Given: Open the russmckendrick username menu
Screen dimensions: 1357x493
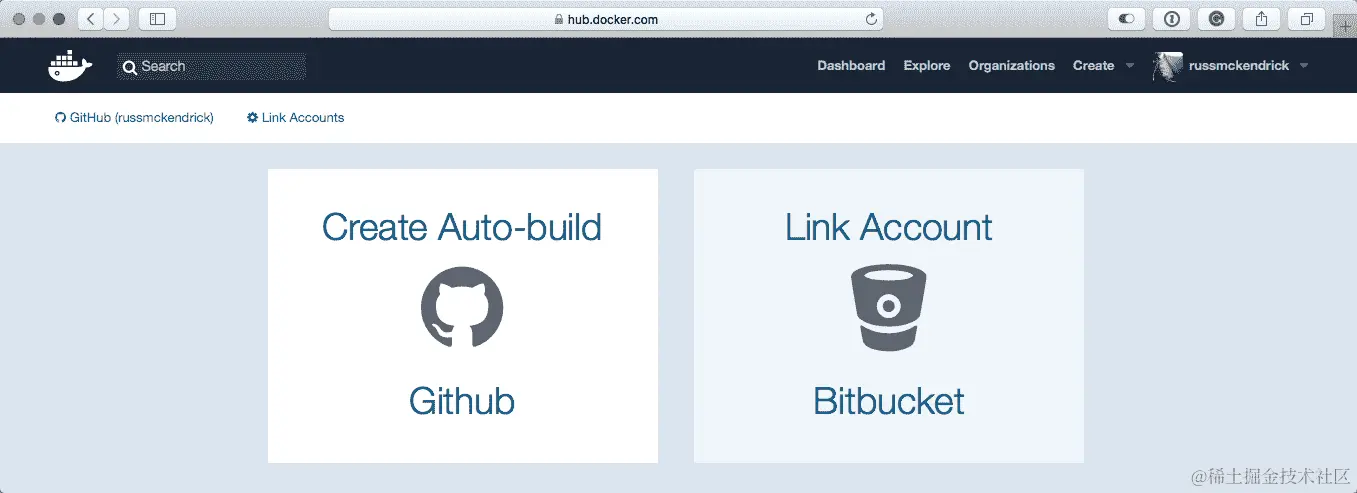Looking at the screenshot, I should tap(1239, 66).
